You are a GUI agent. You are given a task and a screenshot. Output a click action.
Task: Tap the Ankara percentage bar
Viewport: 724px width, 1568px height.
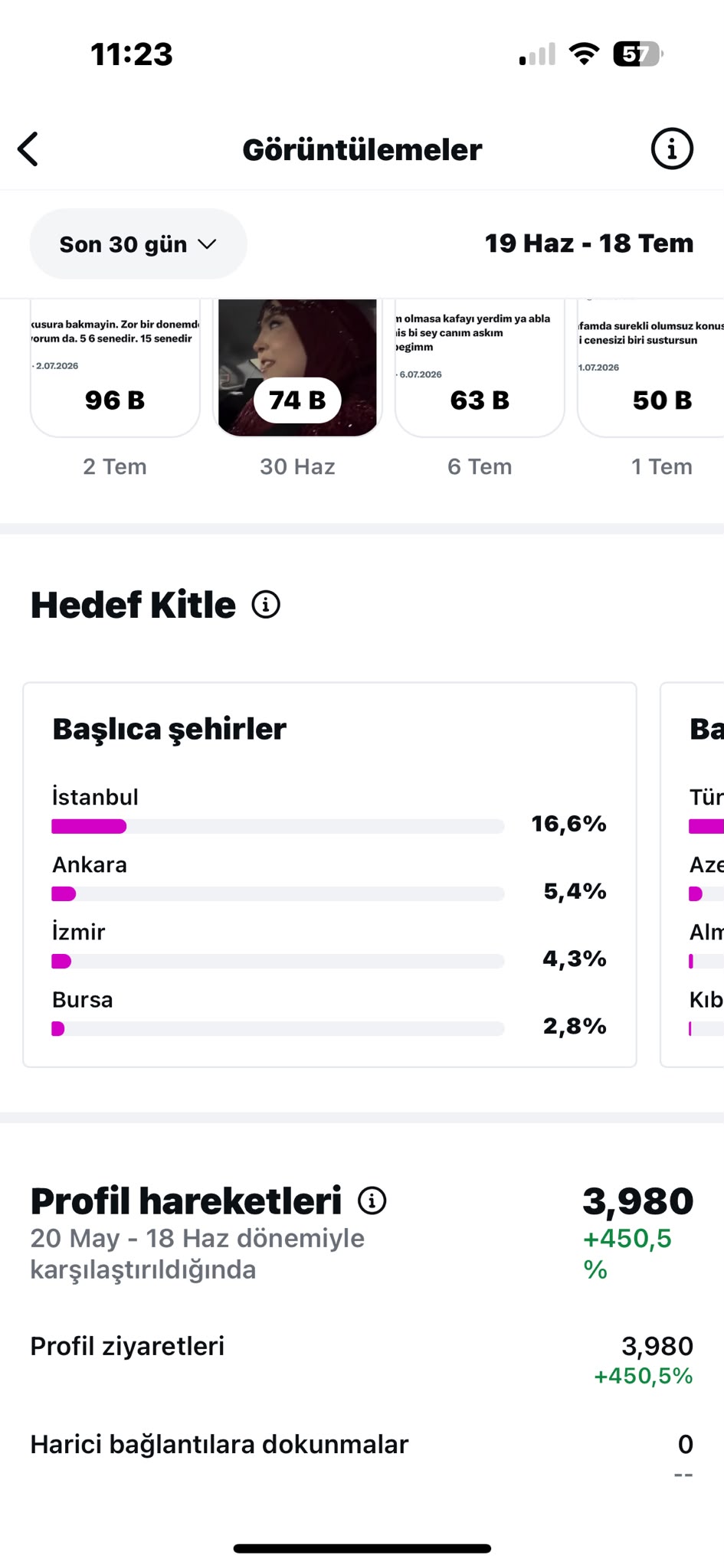pyautogui.click(x=278, y=893)
